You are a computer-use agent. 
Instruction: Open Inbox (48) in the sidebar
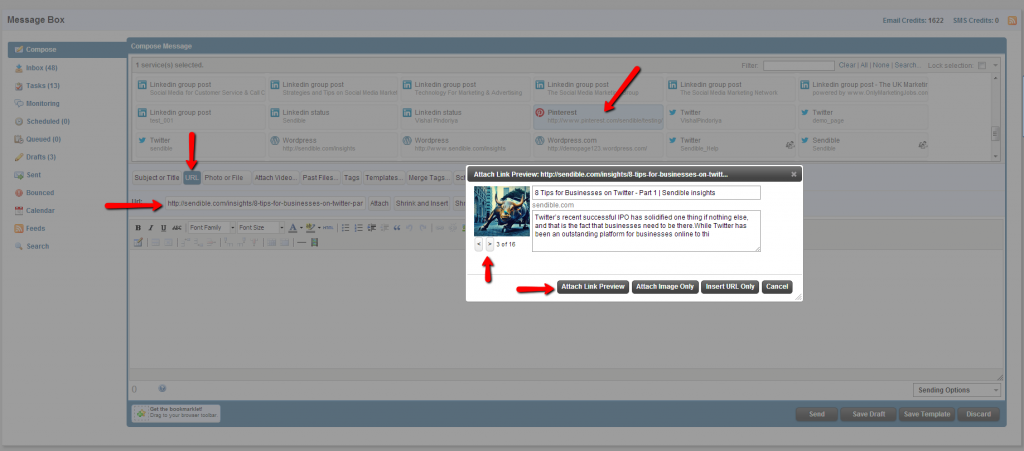(42, 68)
